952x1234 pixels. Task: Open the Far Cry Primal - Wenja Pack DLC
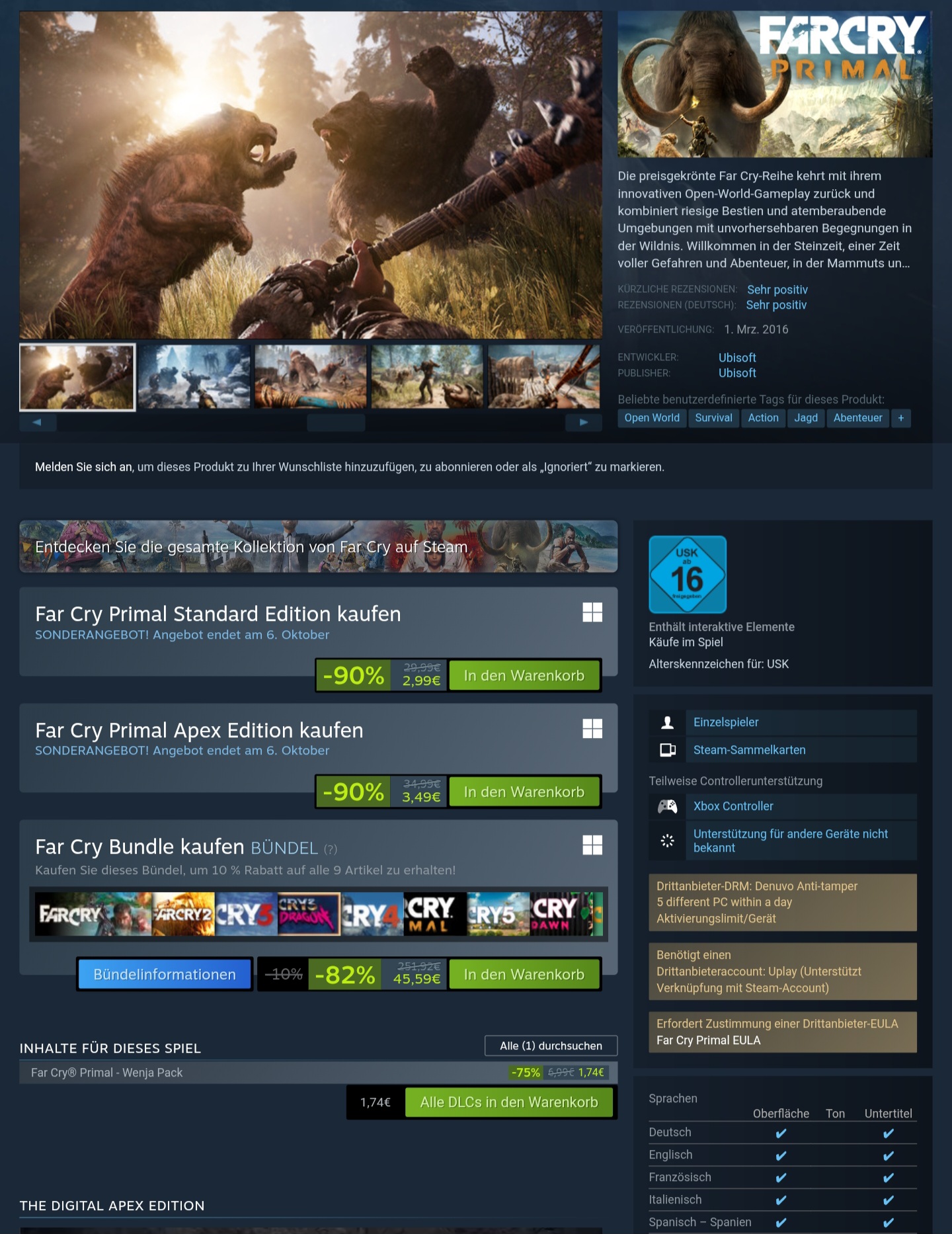tap(319, 1073)
